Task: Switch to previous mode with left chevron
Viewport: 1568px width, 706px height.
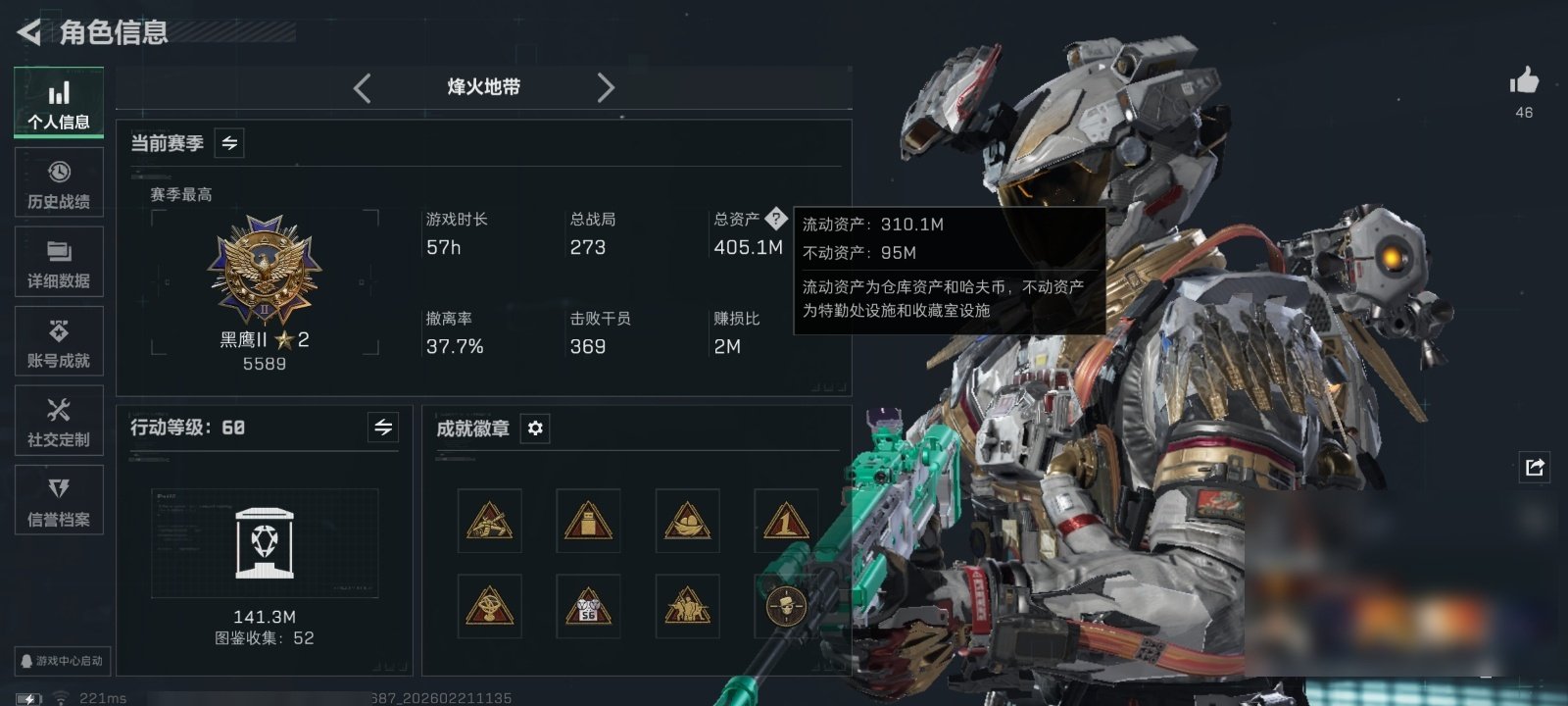Action: pyautogui.click(x=362, y=88)
